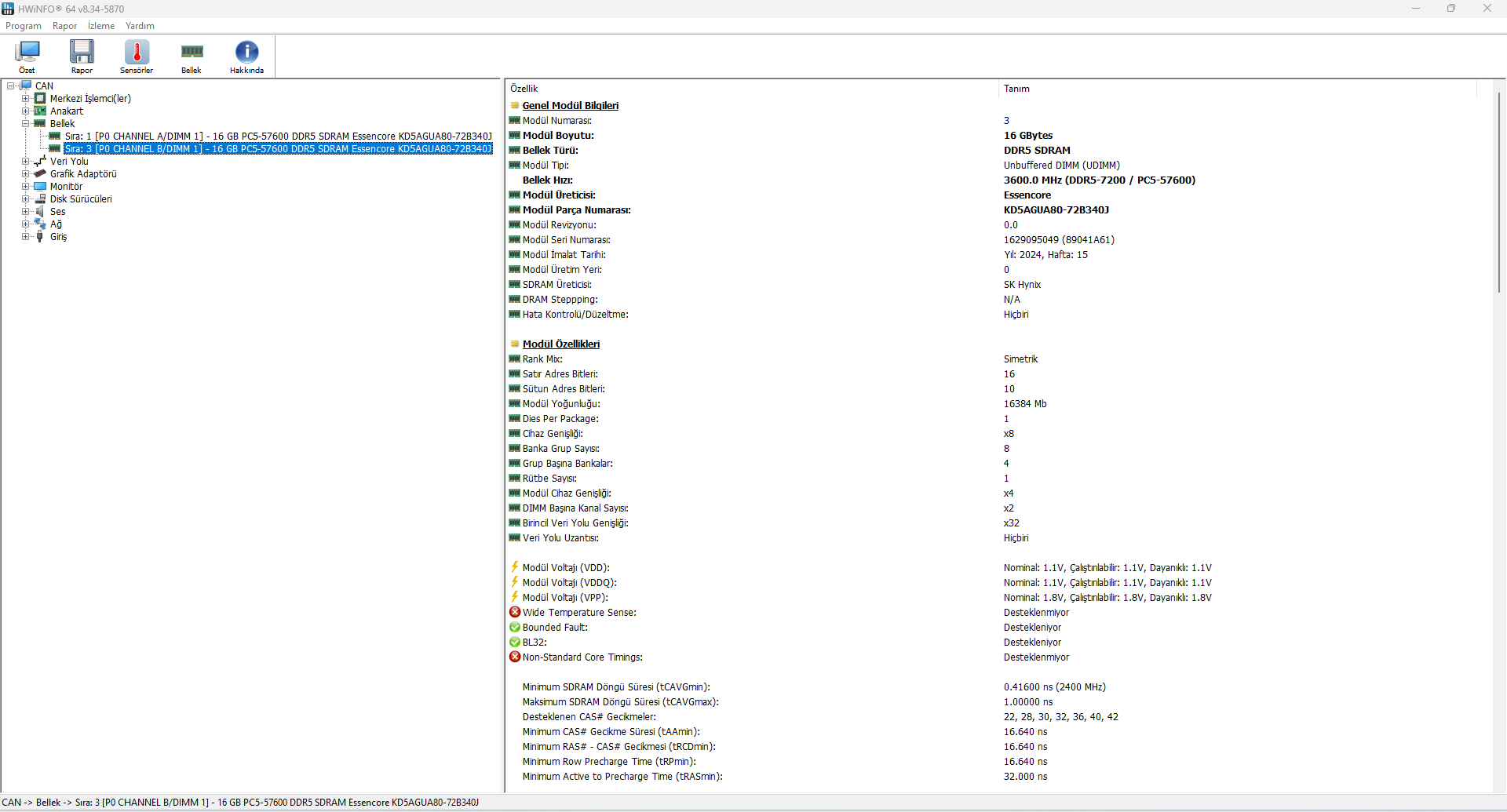Expand the Ağ tree node
This screenshot has height=812, width=1507.
[x=25, y=224]
